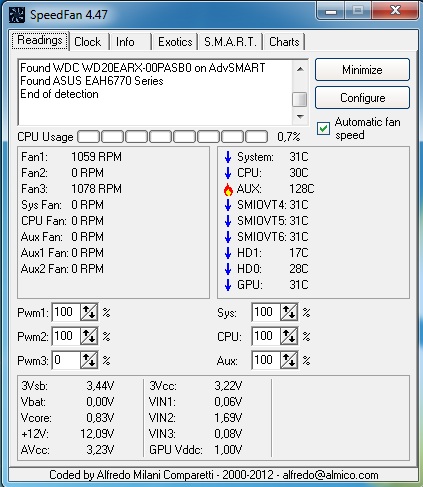Open the S.M.A.R.T. tab
The width and height of the screenshot is (423, 487).
(x=230, y=42)
